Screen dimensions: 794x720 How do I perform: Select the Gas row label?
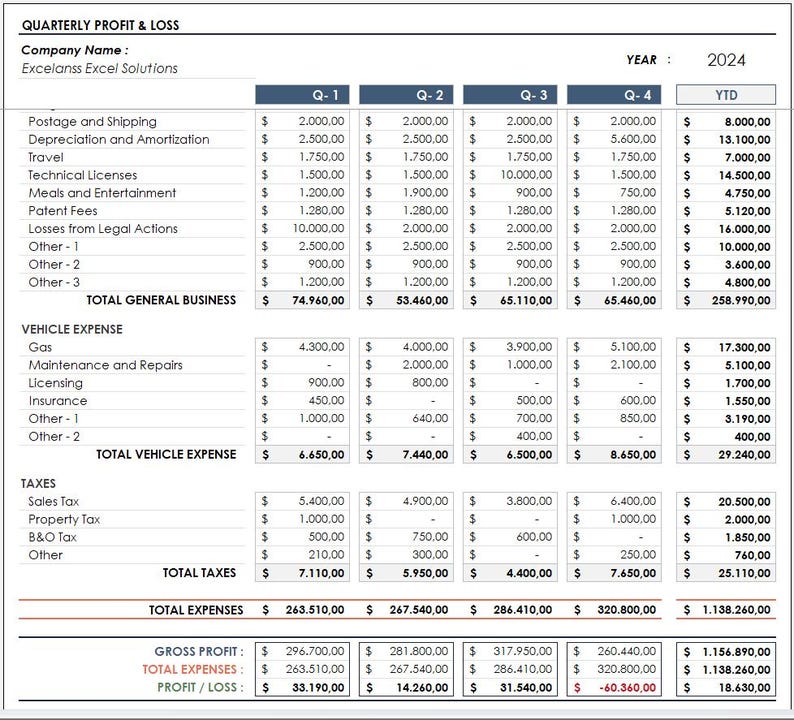pos(40,347)
